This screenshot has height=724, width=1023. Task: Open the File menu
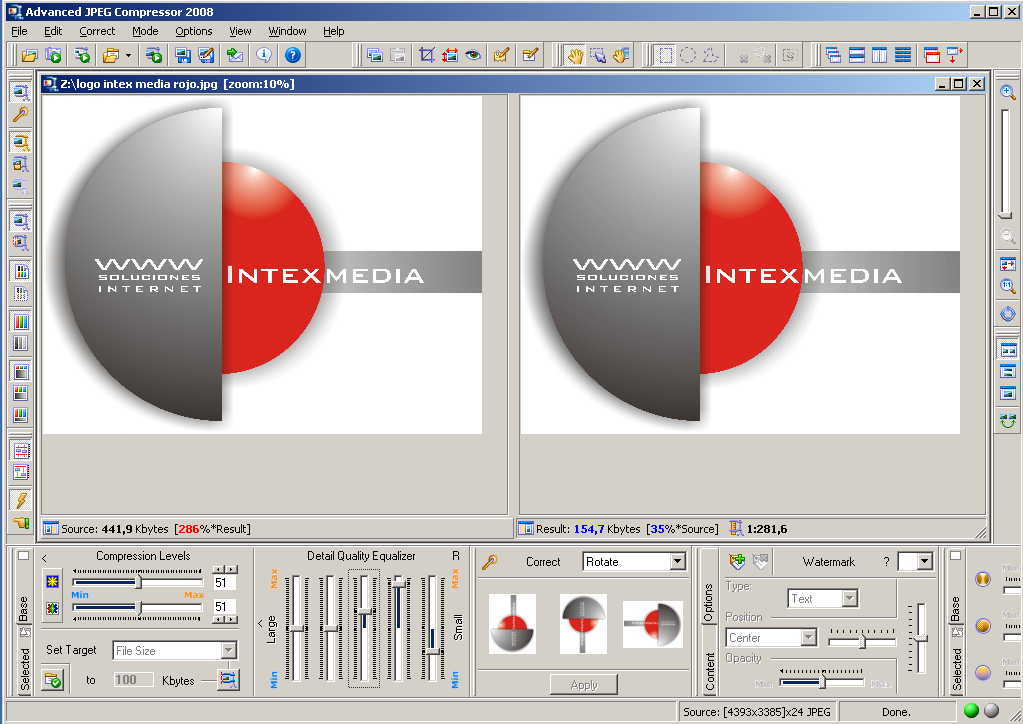point(20,31)
